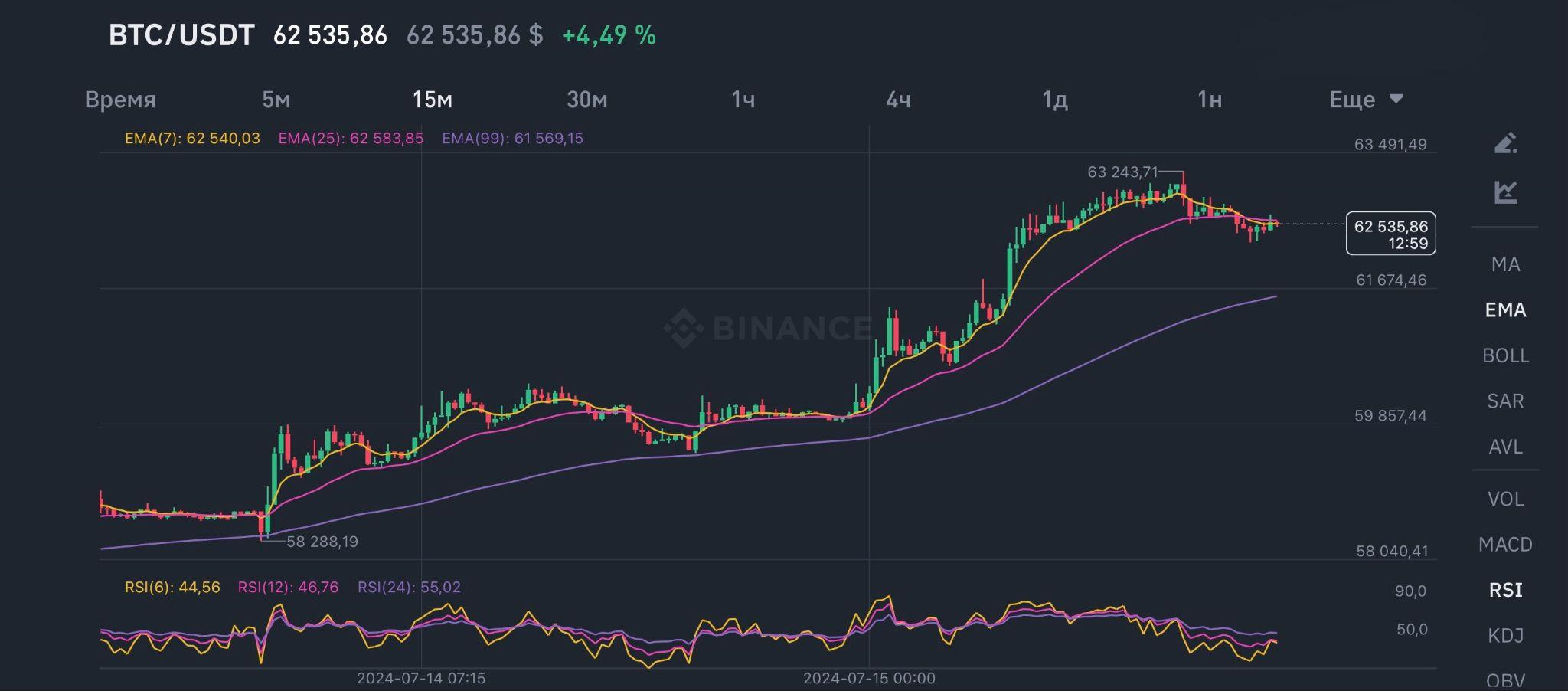Click the EMA(99) legend value
The image size is (1568, 691).
coord(512,139)
